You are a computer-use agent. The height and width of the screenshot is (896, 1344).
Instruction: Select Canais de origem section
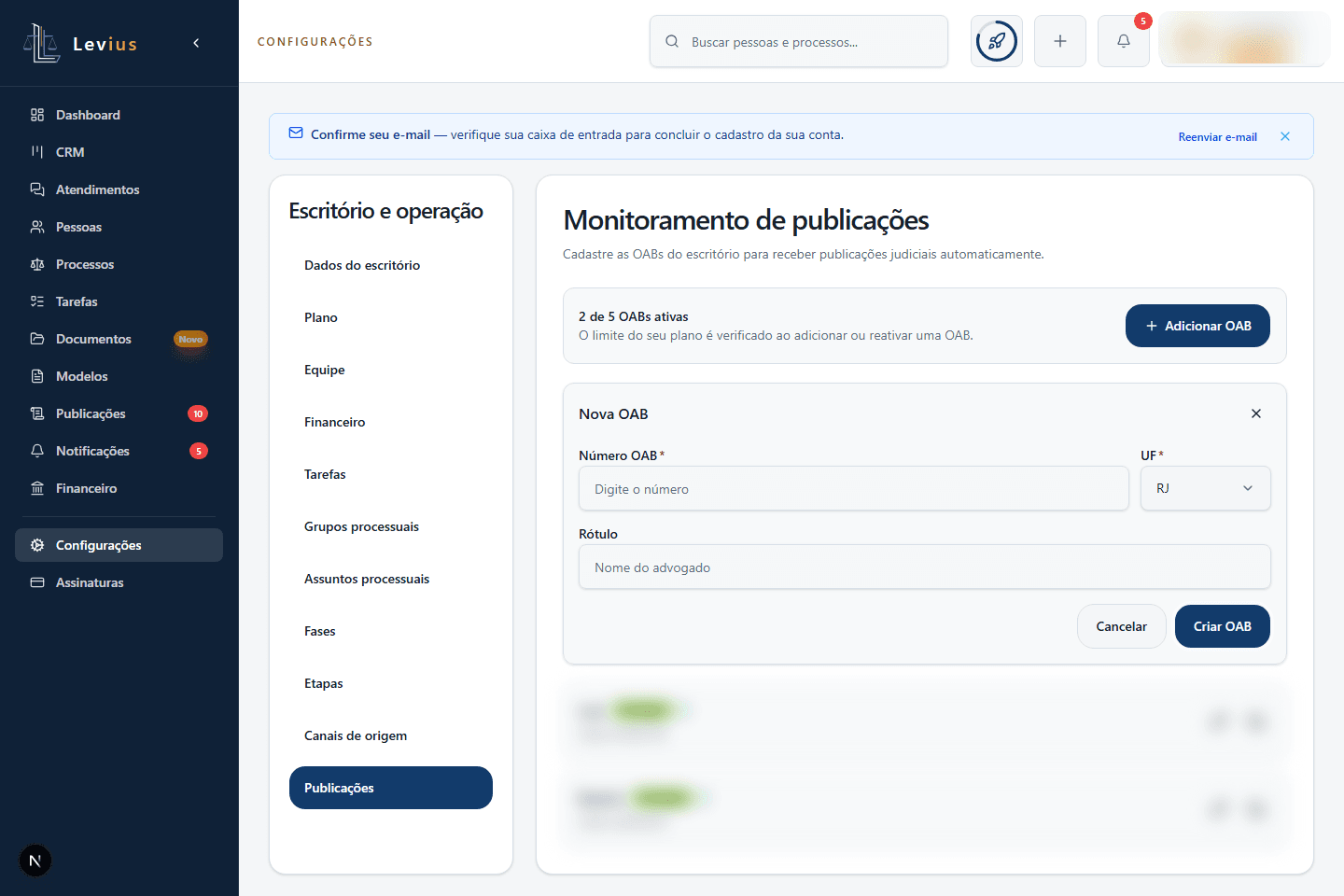391,735
